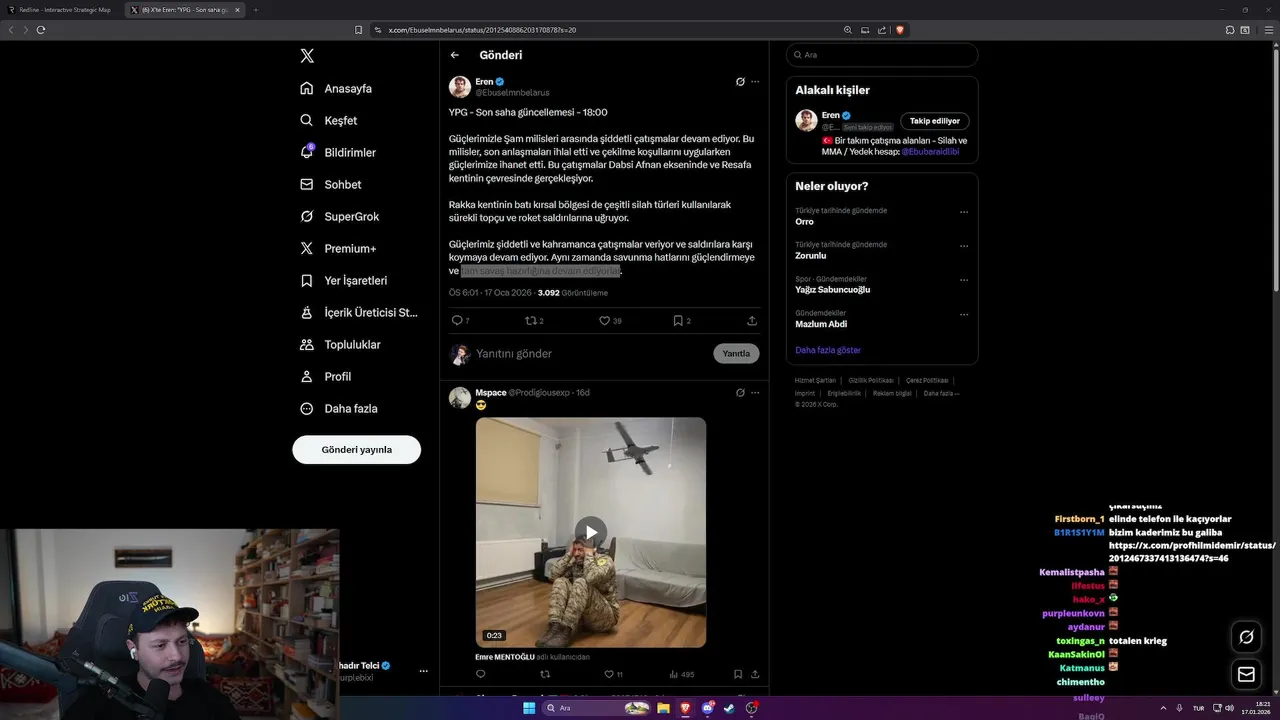
Task: Open more options on Mspace reply
Action: pos(755,393)
